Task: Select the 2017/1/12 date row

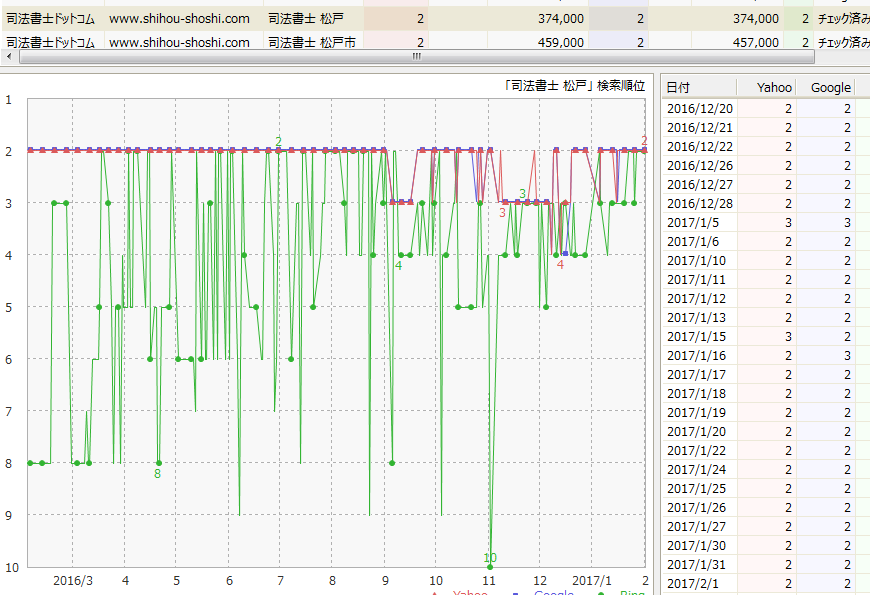Action: (766, 299)
